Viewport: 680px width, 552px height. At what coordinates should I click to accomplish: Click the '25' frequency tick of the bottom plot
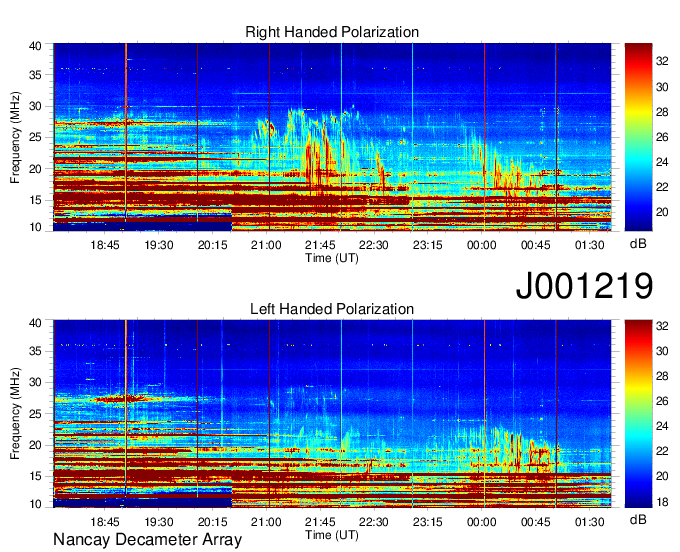(35, 414)
